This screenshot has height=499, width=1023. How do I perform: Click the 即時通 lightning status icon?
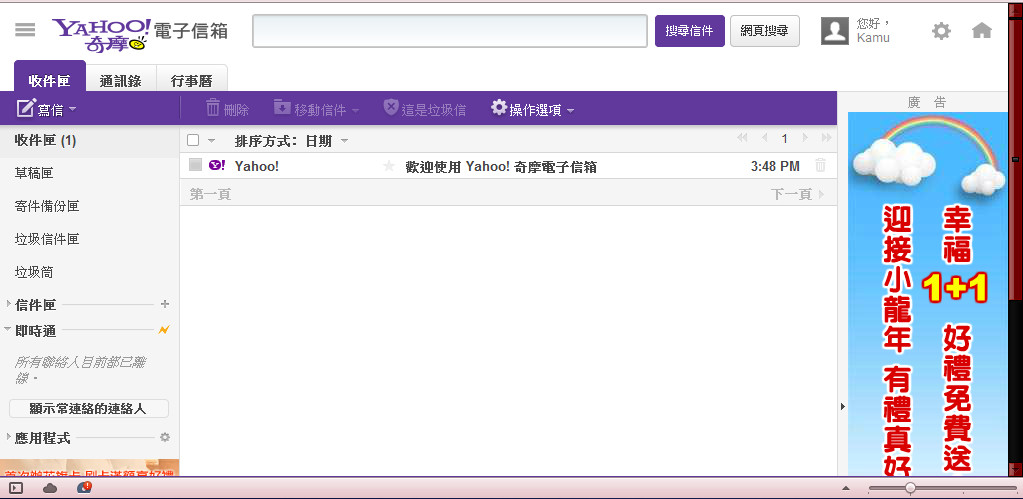pos(164,330)
